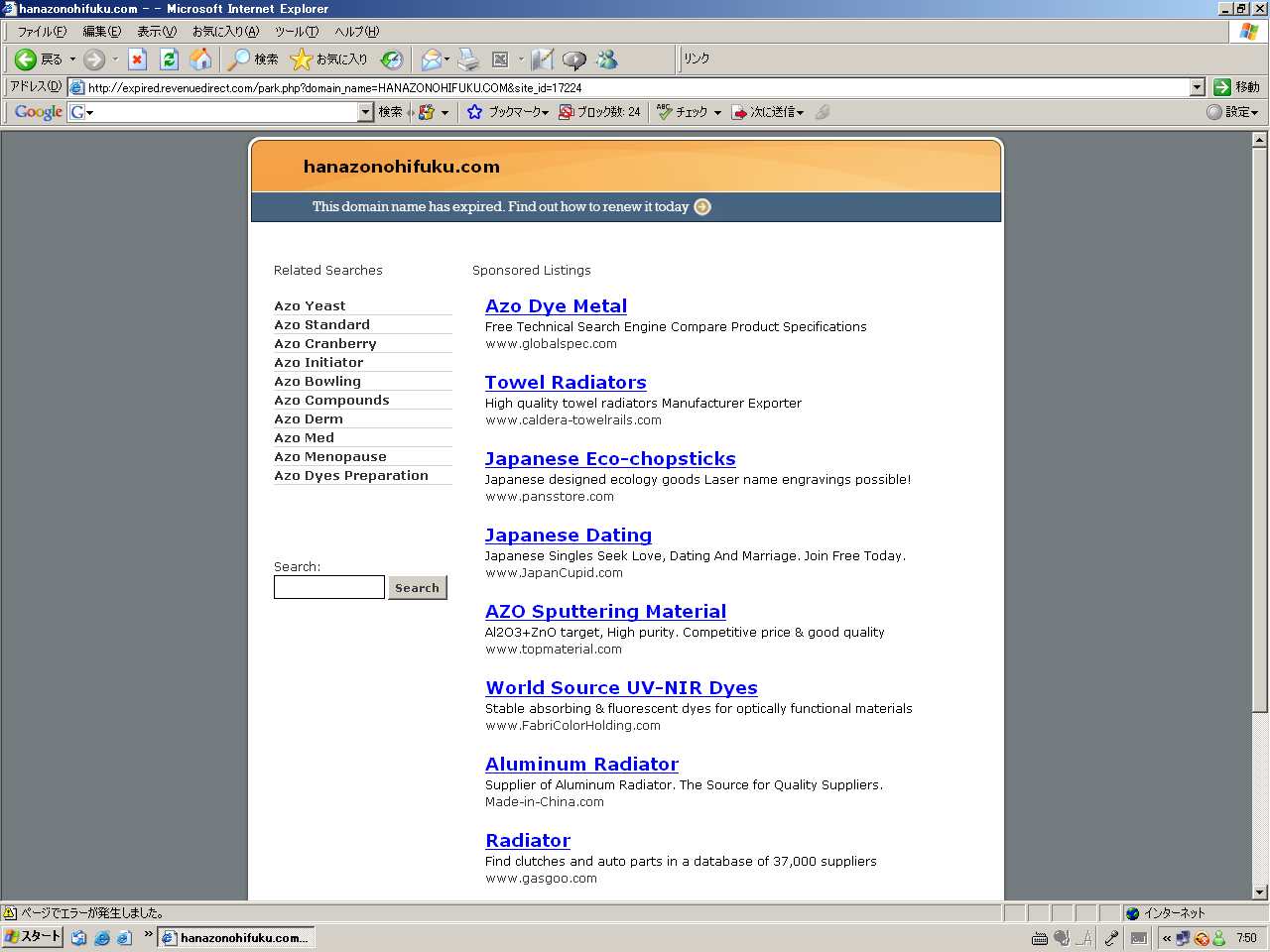Open Google search box history dropdown
1270x952 pixels.
[x=365, y=112]
